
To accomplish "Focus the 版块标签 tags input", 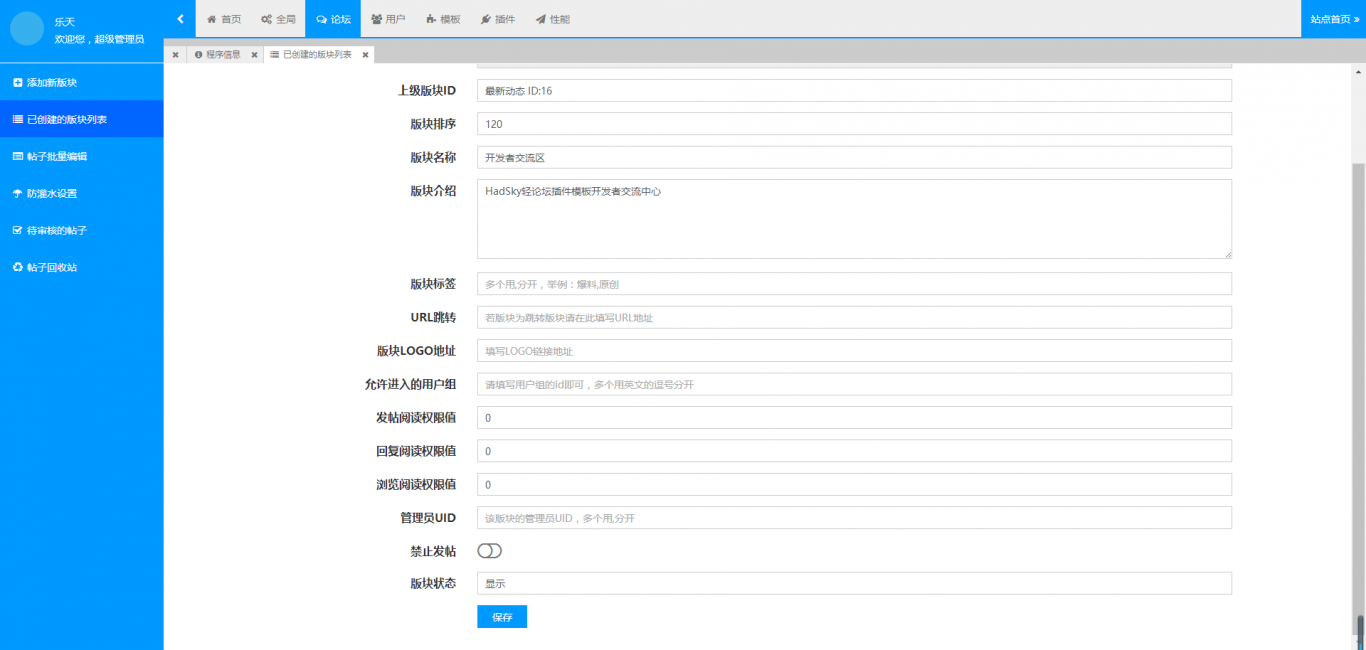I will tap(854, 284).
